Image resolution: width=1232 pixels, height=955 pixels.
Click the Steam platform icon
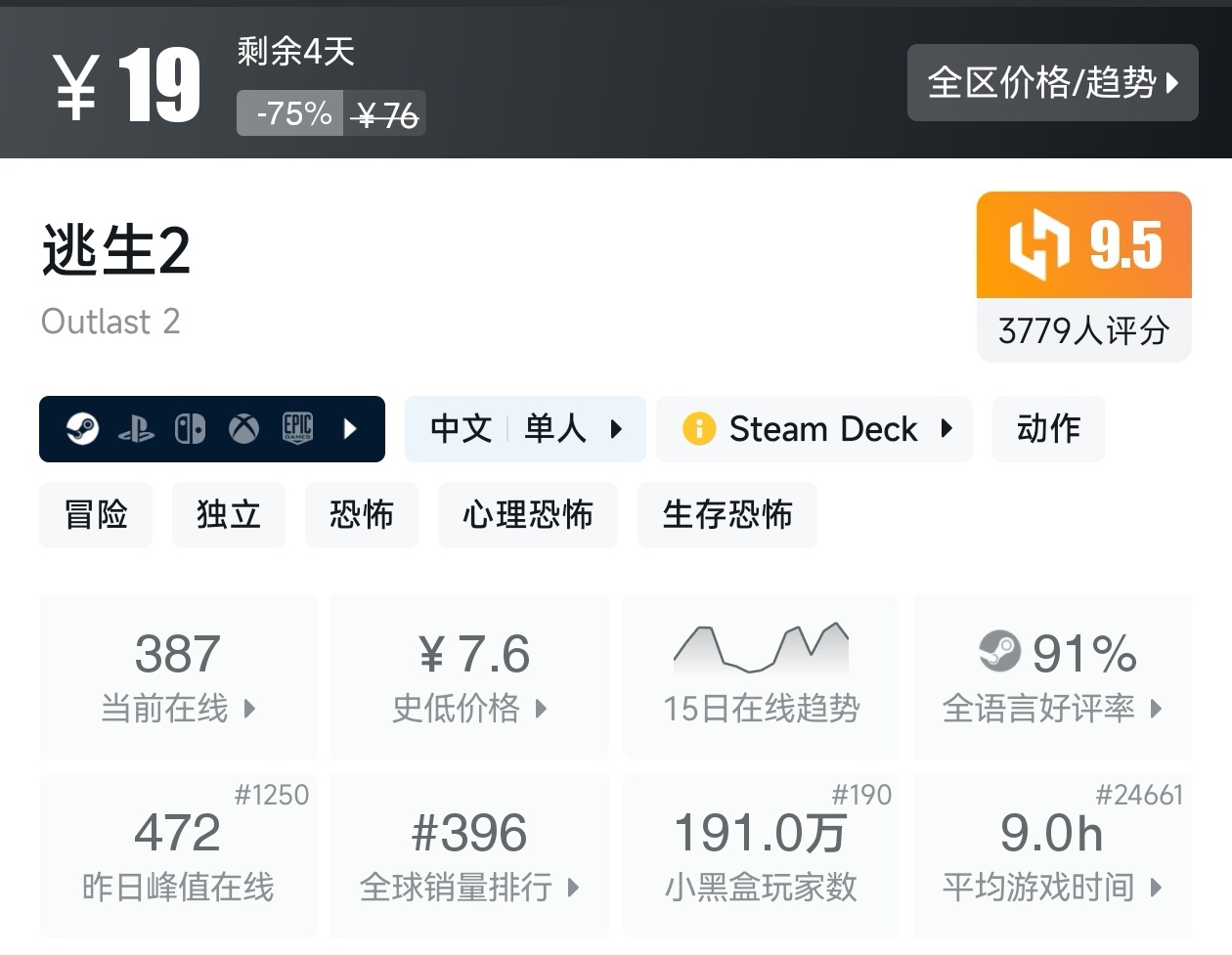(82, 429)
